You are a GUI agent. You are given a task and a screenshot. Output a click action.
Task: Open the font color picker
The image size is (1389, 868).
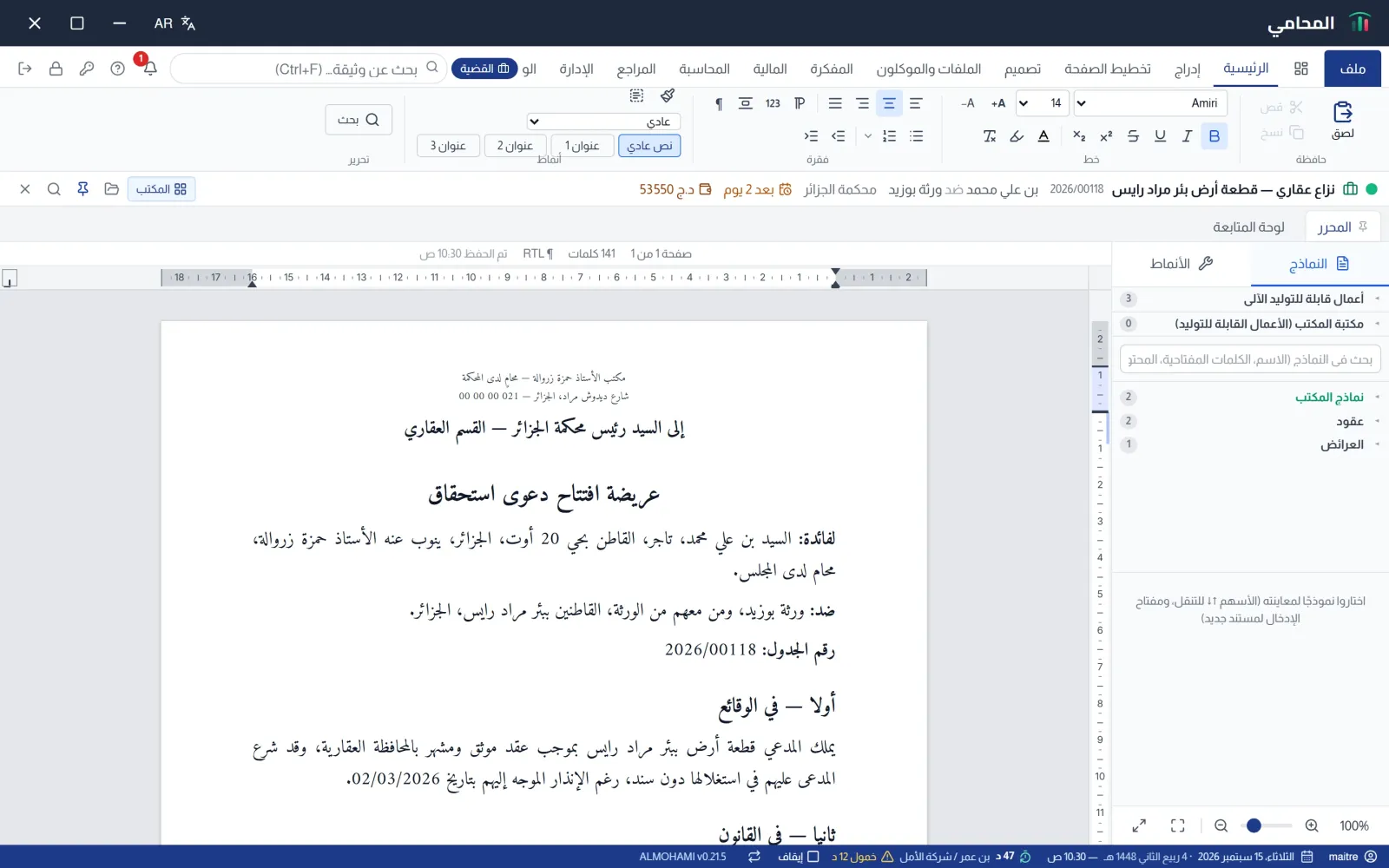tap(1043, 136)
